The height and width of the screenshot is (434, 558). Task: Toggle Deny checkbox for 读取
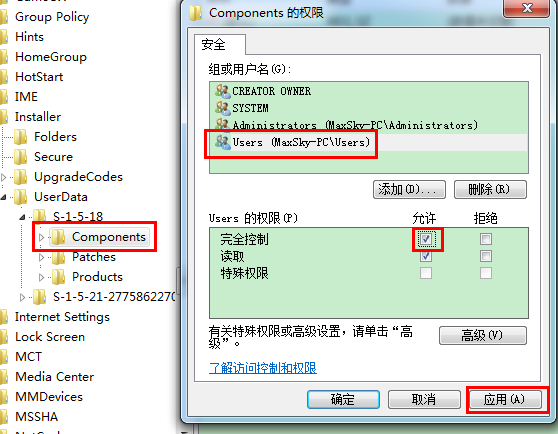coord(486,256)
